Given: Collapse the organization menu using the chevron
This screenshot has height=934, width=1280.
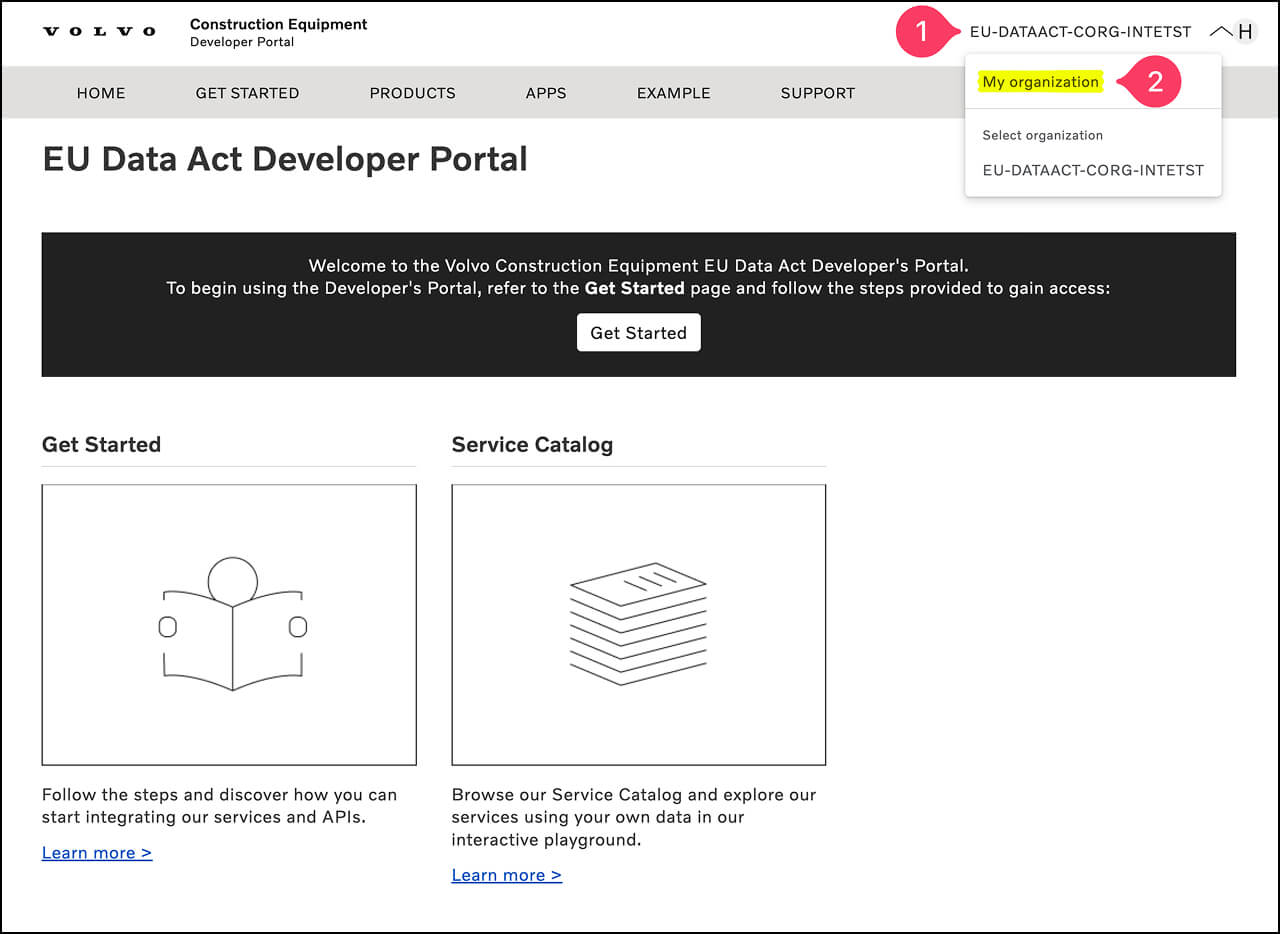Looking at the screenshot, I should 1220,32.
